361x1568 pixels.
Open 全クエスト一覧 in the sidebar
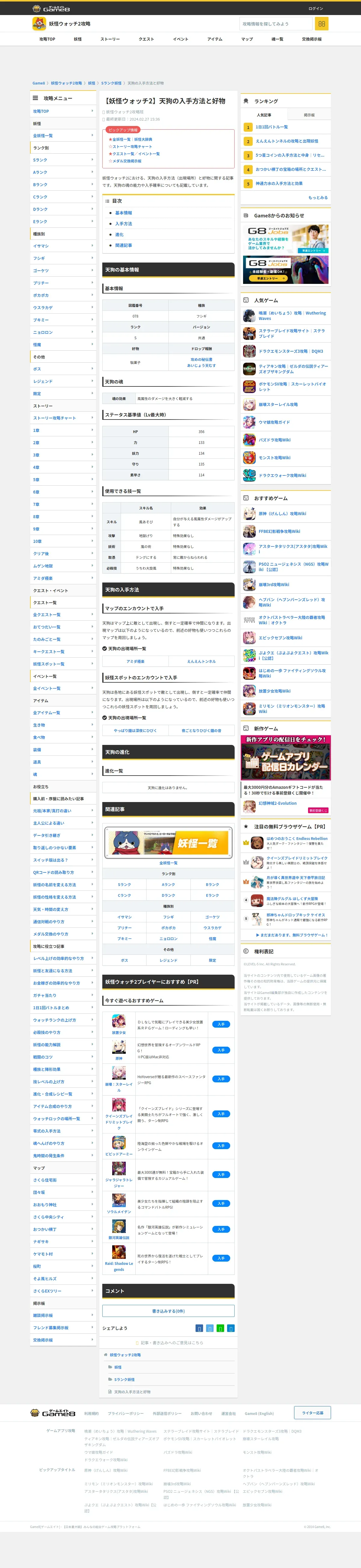[63, 615]
